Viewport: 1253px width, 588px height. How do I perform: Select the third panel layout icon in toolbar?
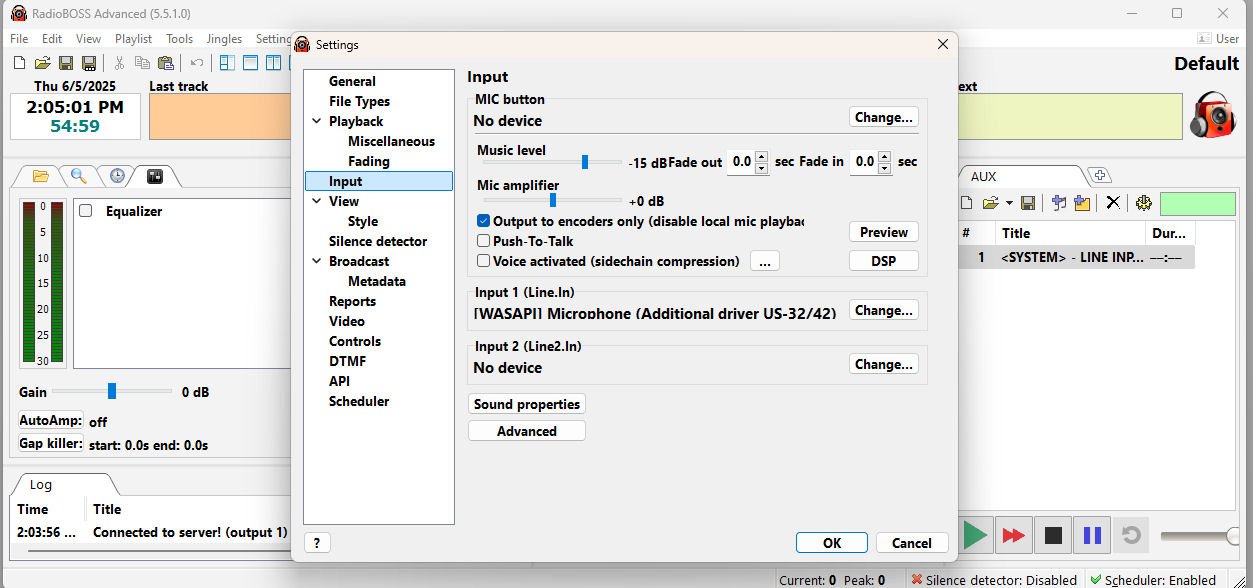click(x=273, y=63)
